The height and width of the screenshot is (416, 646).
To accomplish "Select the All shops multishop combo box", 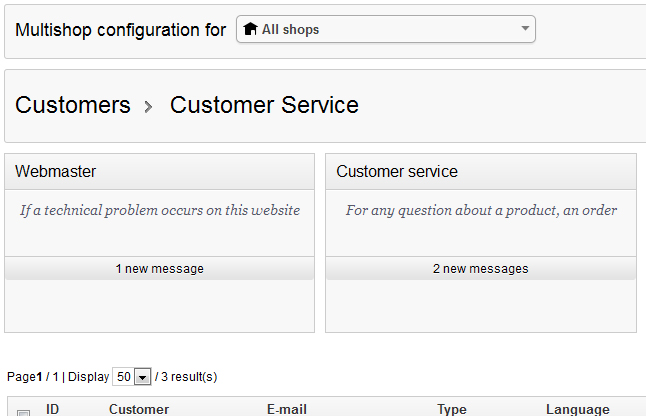I will (x=385, y=30).
